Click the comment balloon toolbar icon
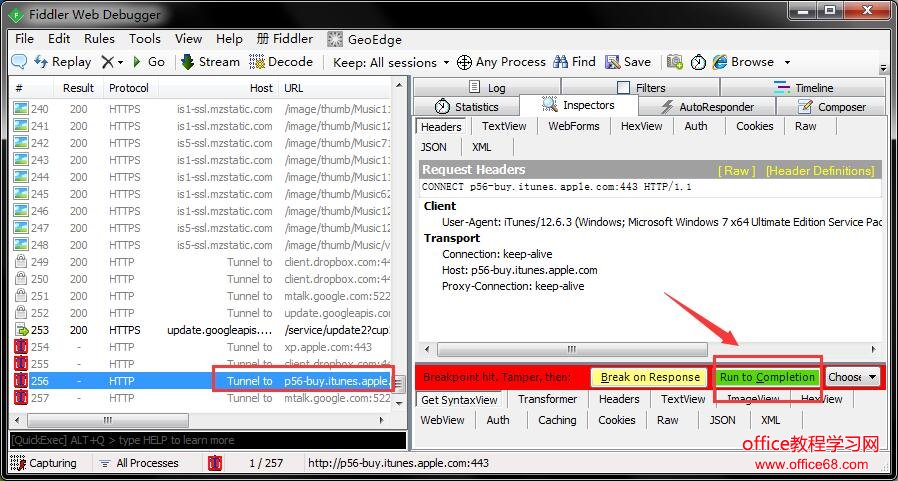 [x=19, y=62]
